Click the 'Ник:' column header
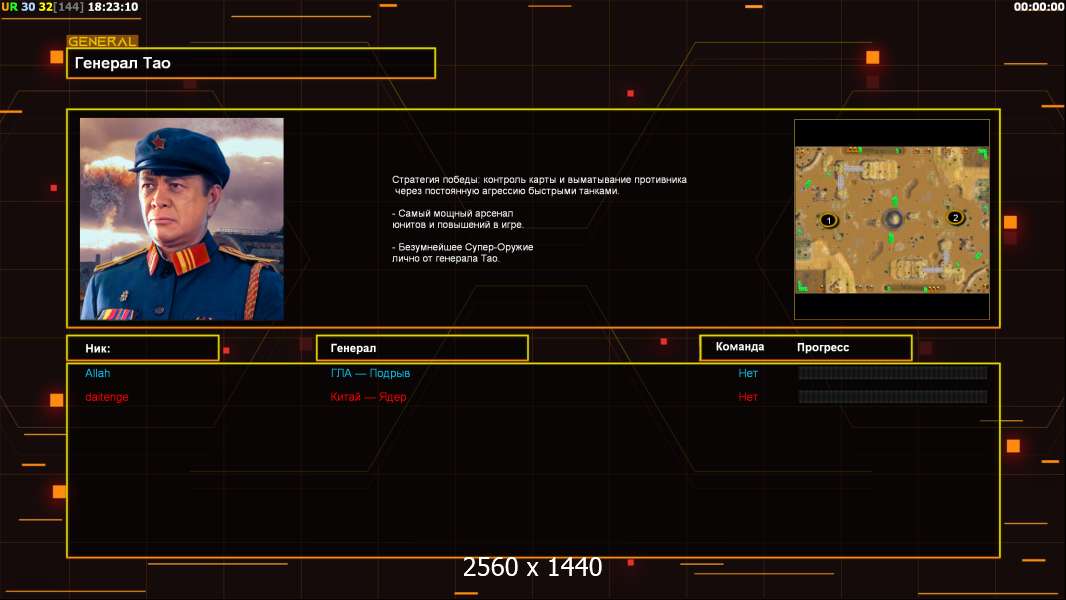 143,348
